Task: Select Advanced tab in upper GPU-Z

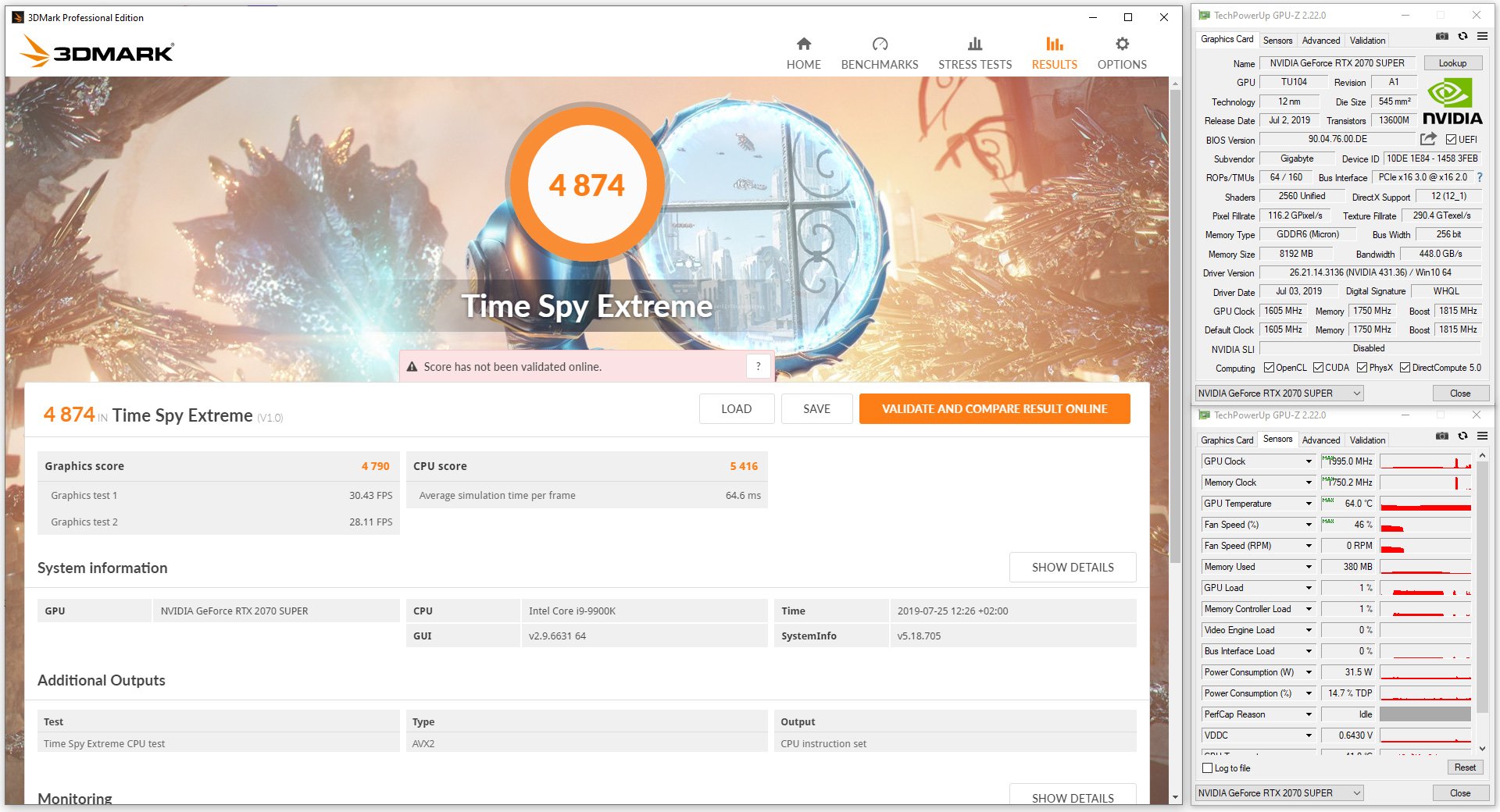Action: pyautogui.click(x=1320, y=41)
